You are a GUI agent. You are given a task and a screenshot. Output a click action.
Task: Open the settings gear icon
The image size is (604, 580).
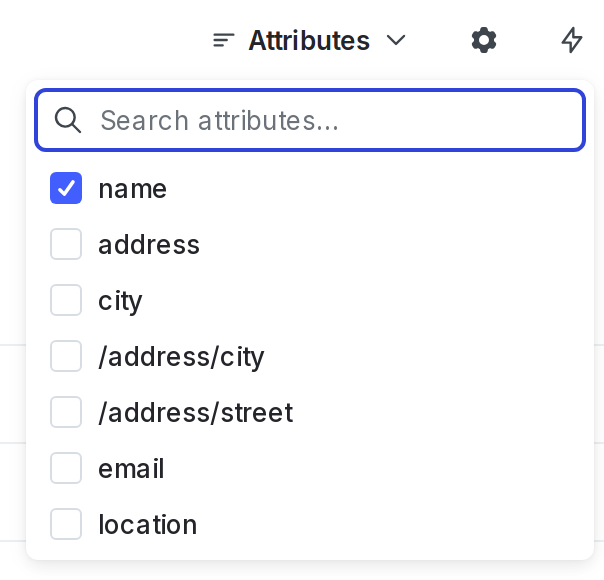pos(484,41)
